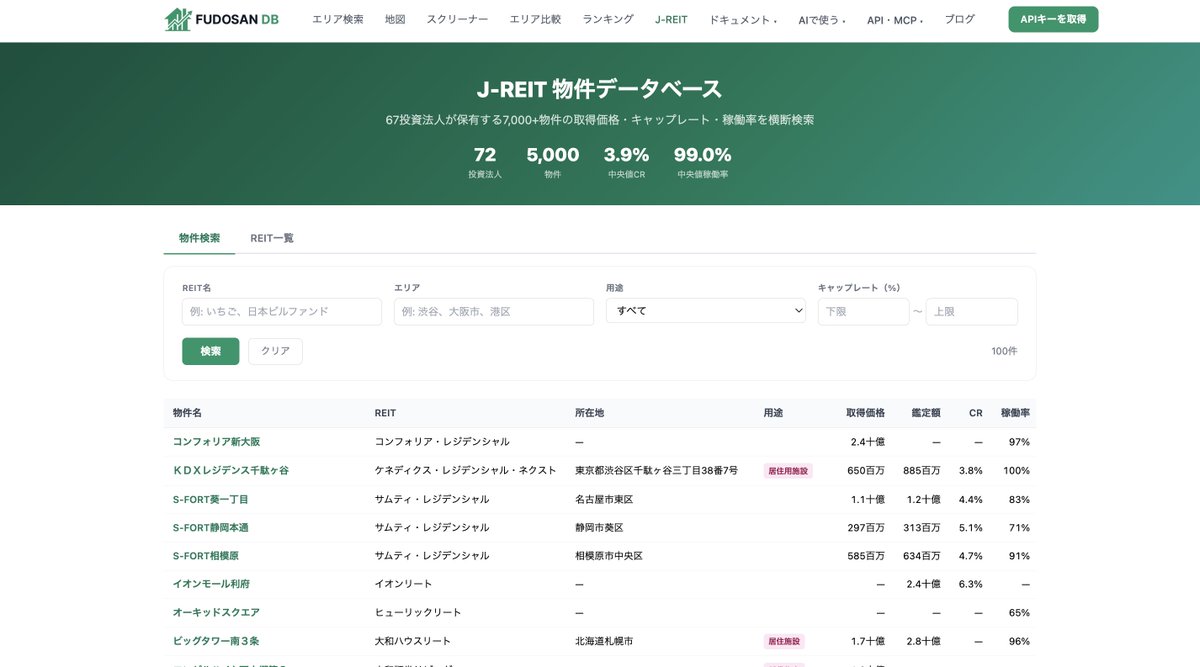Click イオンリート REIT cell
This screenshot has width=1200, height=667.
[405, 584]
